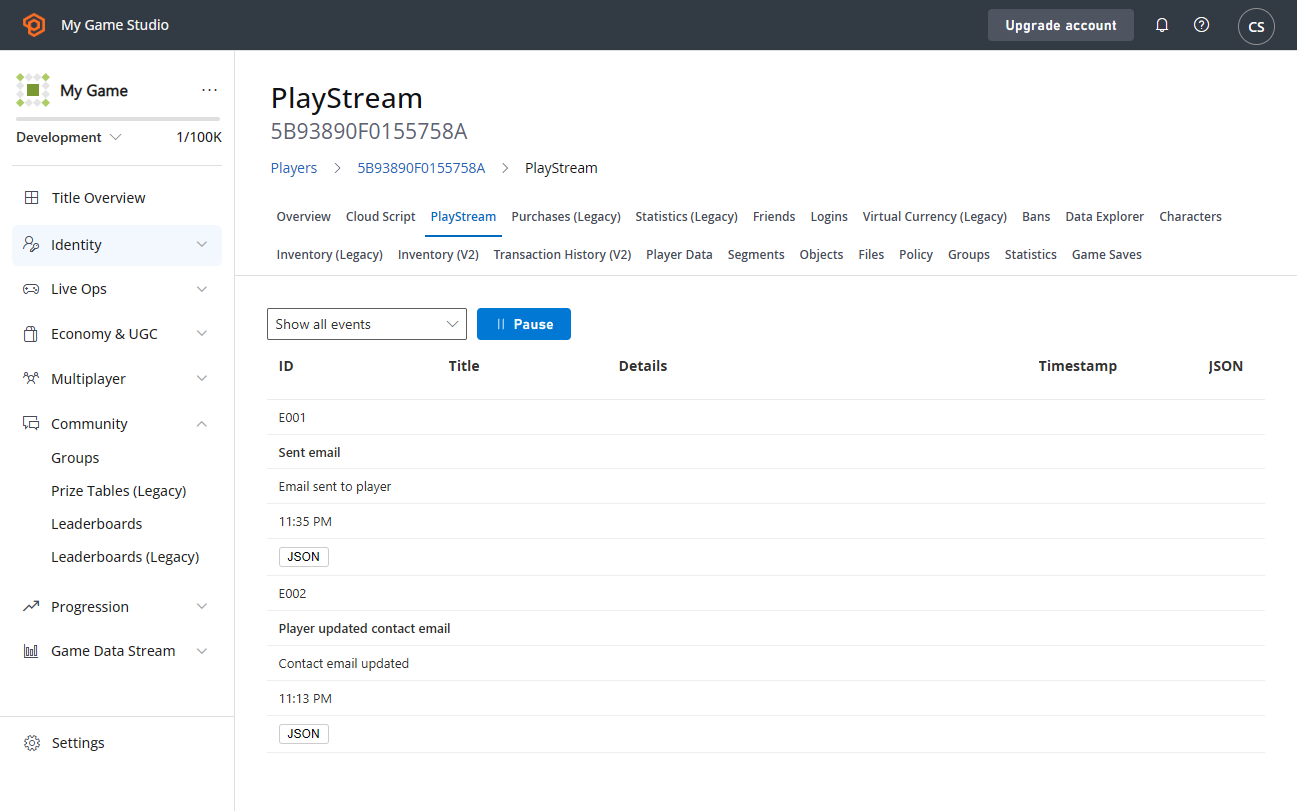Image resolution: width=1297 pixels, height=811 pixels.
Task: Open the CS user avatar menu
Action: pyautogui.click(x=1256, y=26)
